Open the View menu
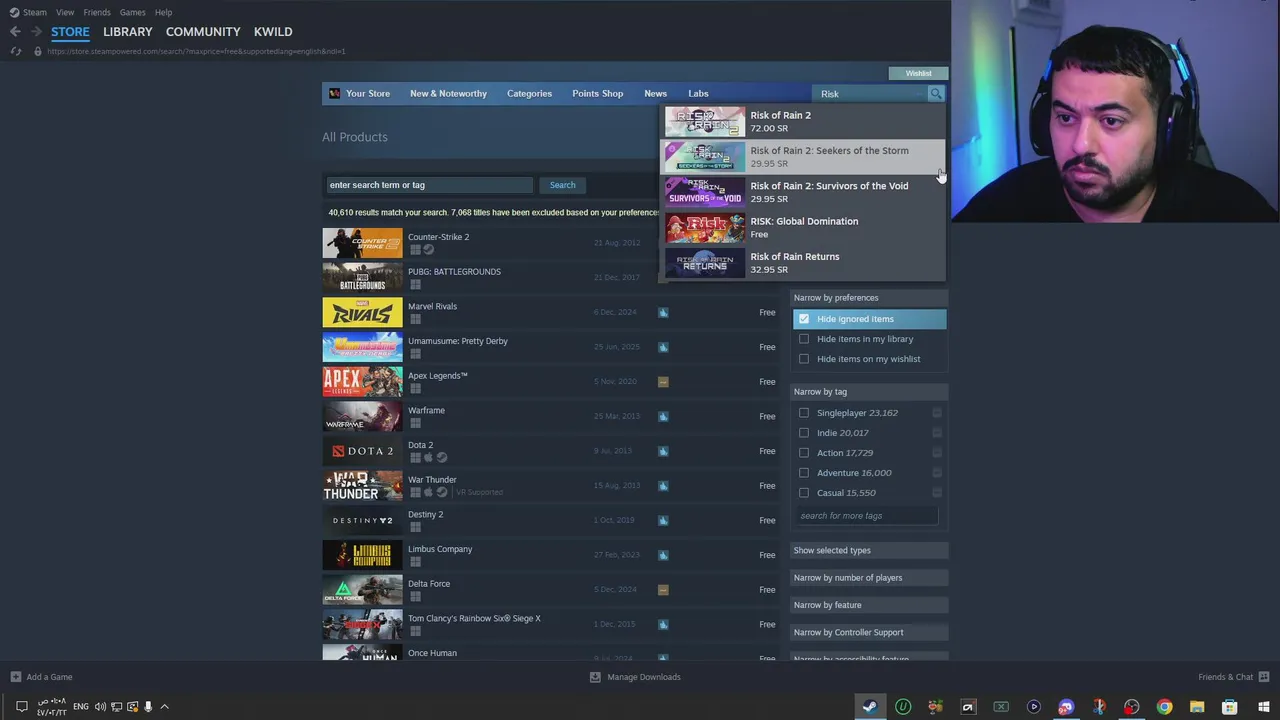 pyautogui.click(x=65, y=12)
